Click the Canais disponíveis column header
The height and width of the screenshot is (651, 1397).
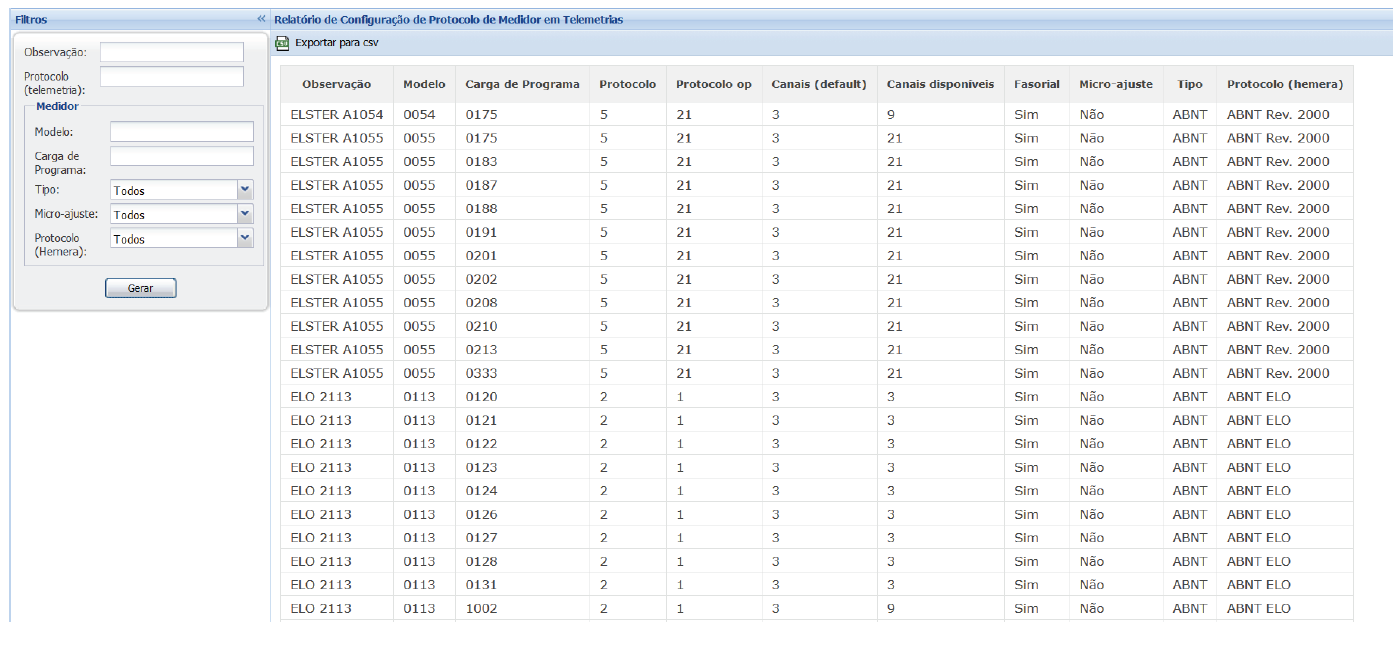(x=940, y=84)
